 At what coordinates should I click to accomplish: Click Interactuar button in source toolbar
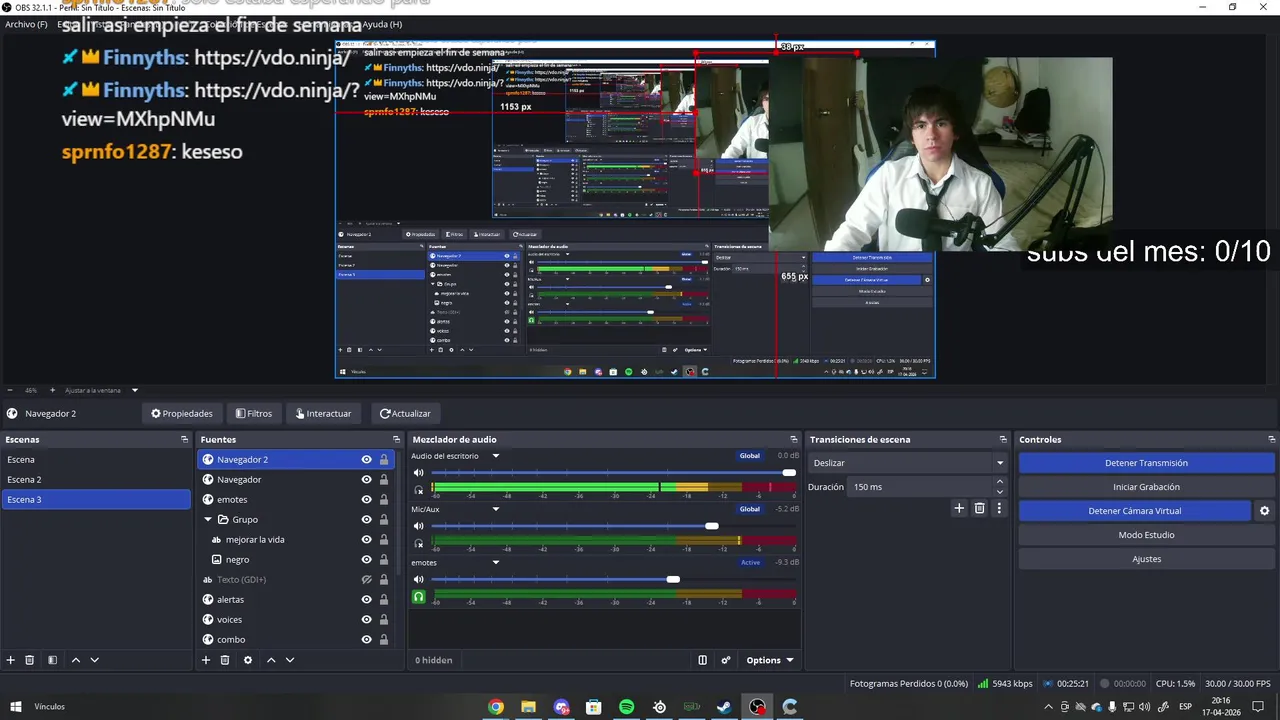pyautogui.click(x=323, y=413)
